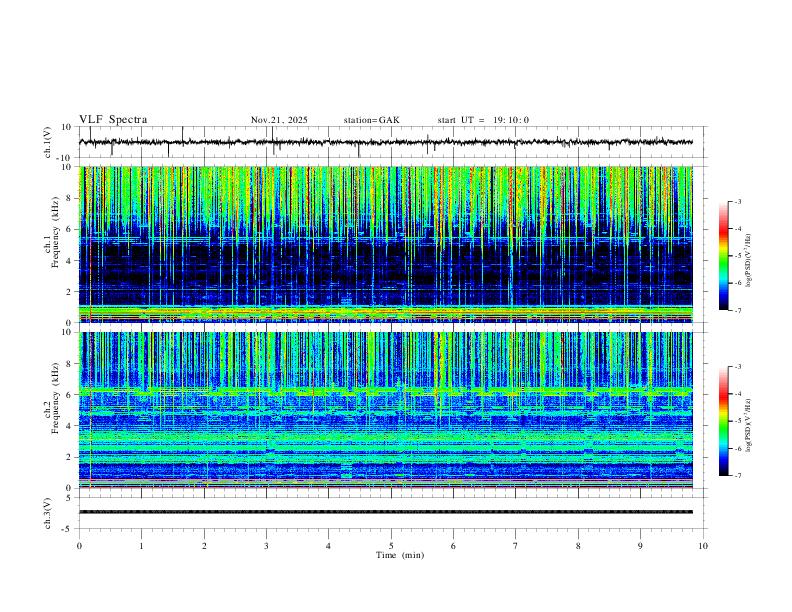Click the upper ch.1 PSD color bar
The height and width of the screenshot is (612, 792).
coord(723,256)
